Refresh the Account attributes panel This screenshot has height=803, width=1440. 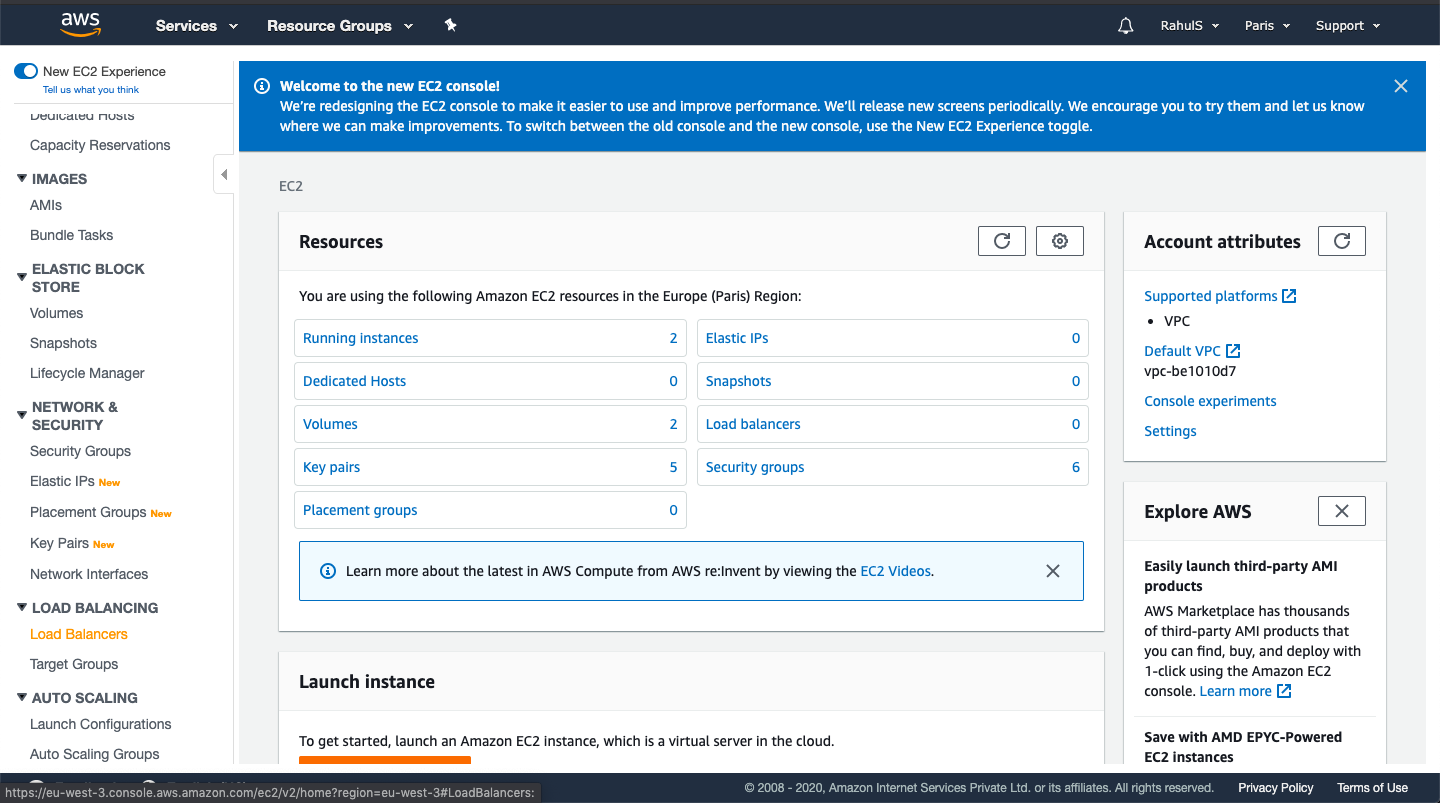1341,240
